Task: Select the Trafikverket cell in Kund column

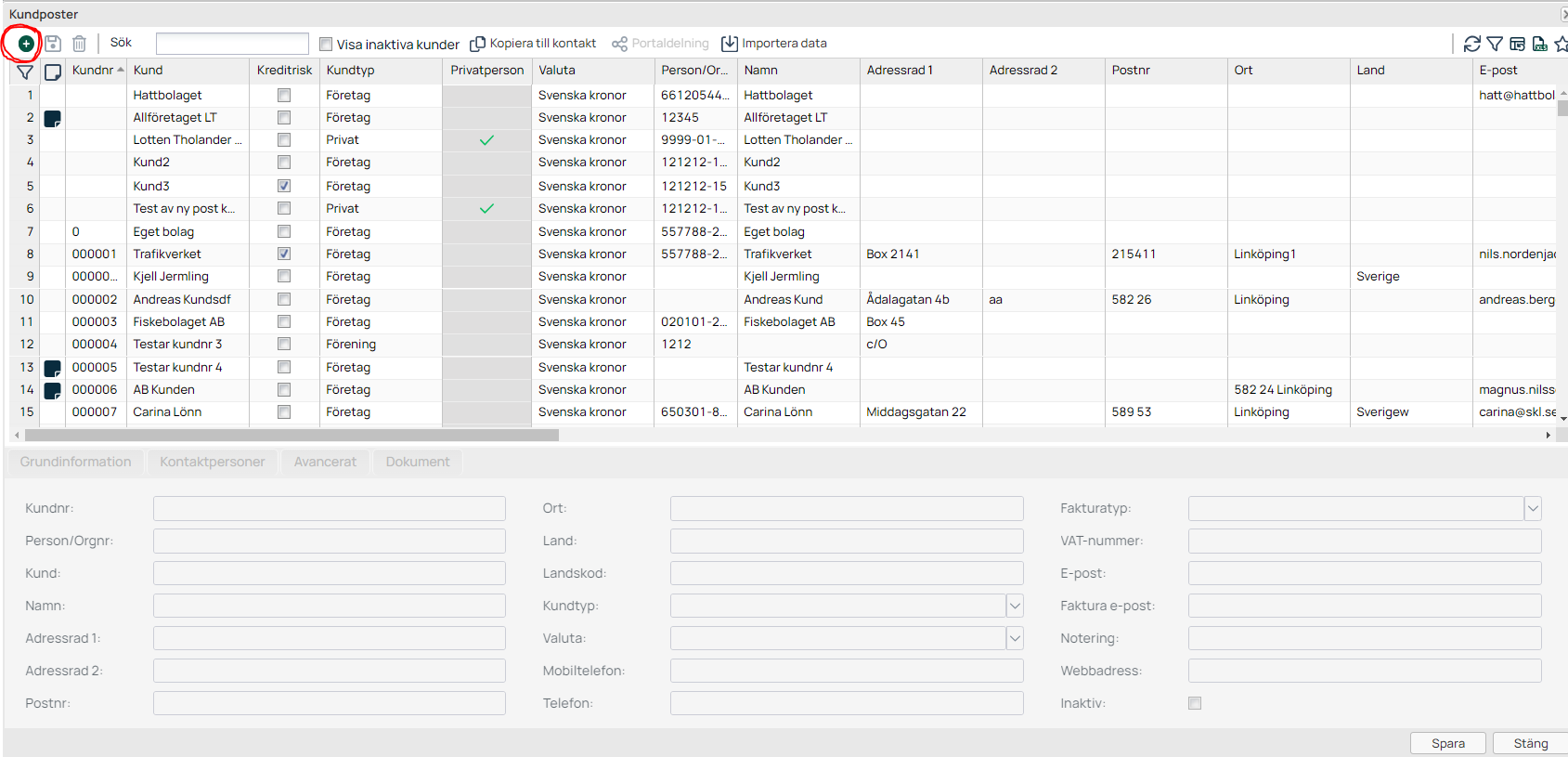Action: click(188, 254)
